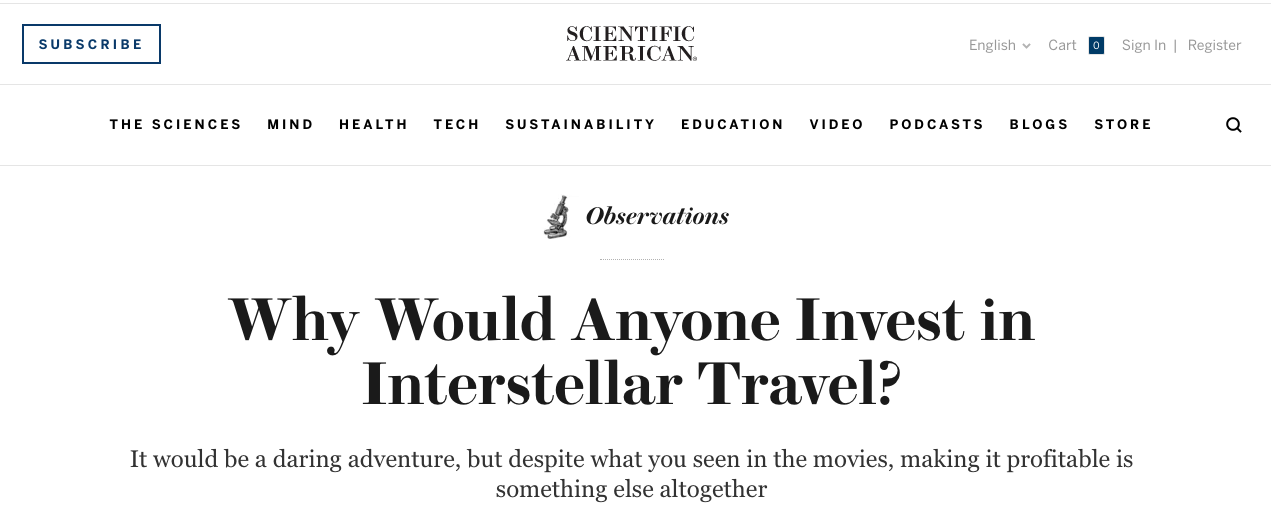Click the Subscribe button
1271x524 pixels.
pos(91,44)
